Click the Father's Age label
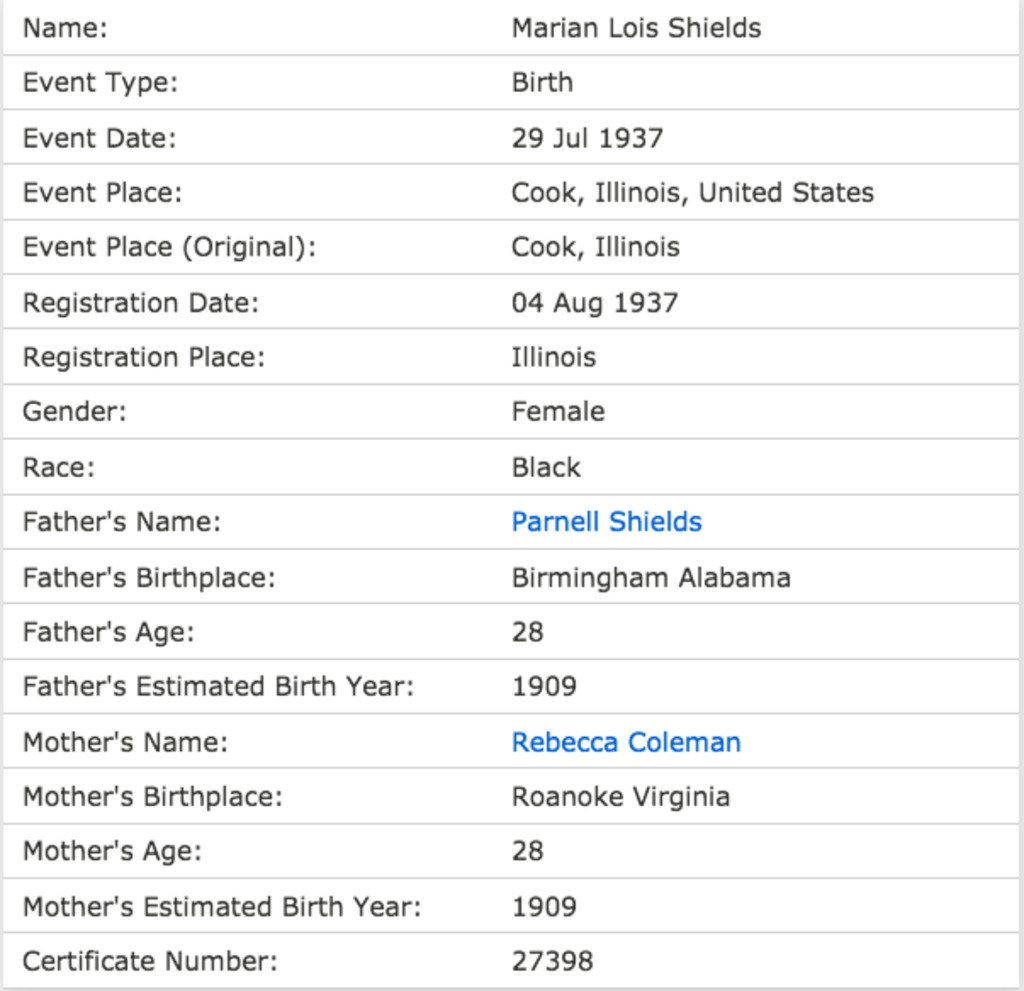Viewport: 1024px width, 991px height. click(x=108, y=632)
